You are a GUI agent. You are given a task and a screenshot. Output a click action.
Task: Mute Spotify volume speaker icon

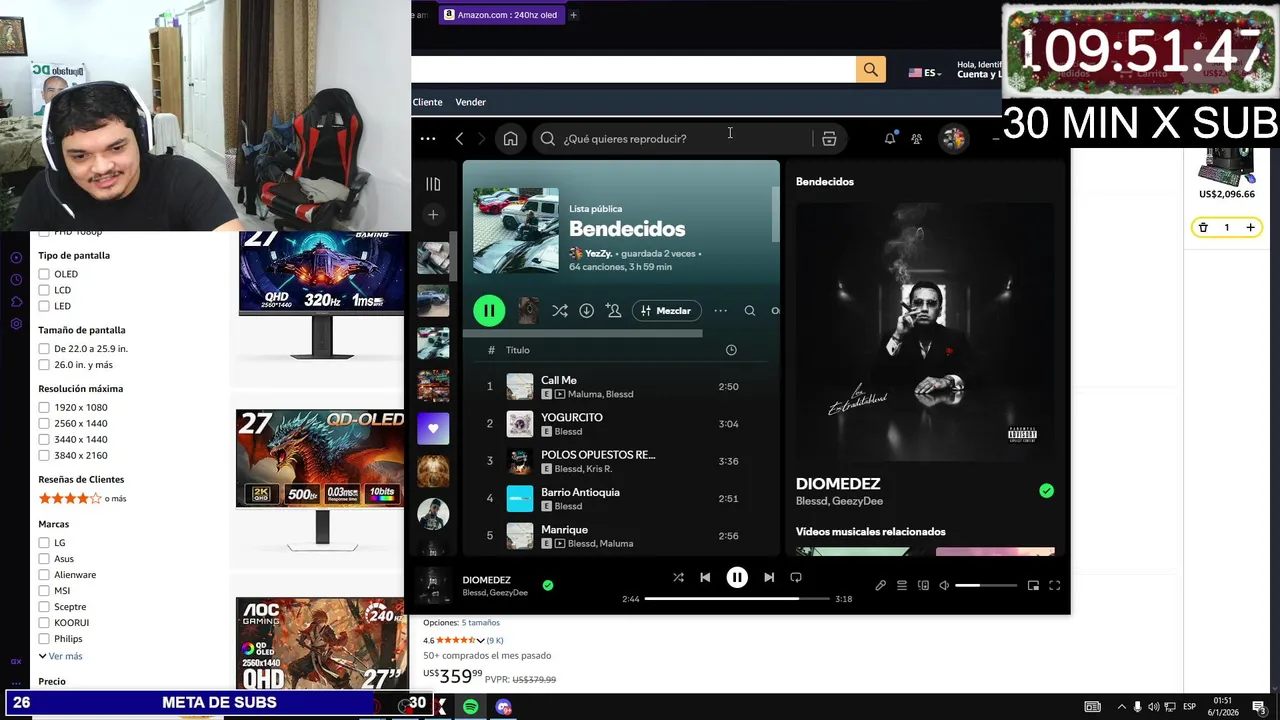coord(944,586)
